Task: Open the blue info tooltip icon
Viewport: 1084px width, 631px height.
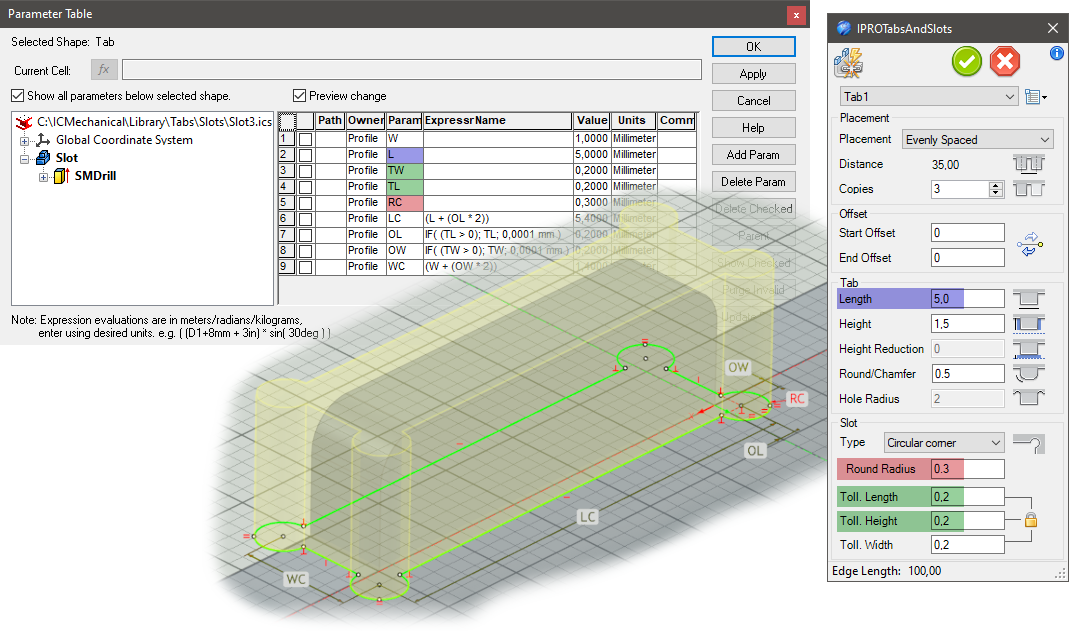Action: pos(1057,54)
